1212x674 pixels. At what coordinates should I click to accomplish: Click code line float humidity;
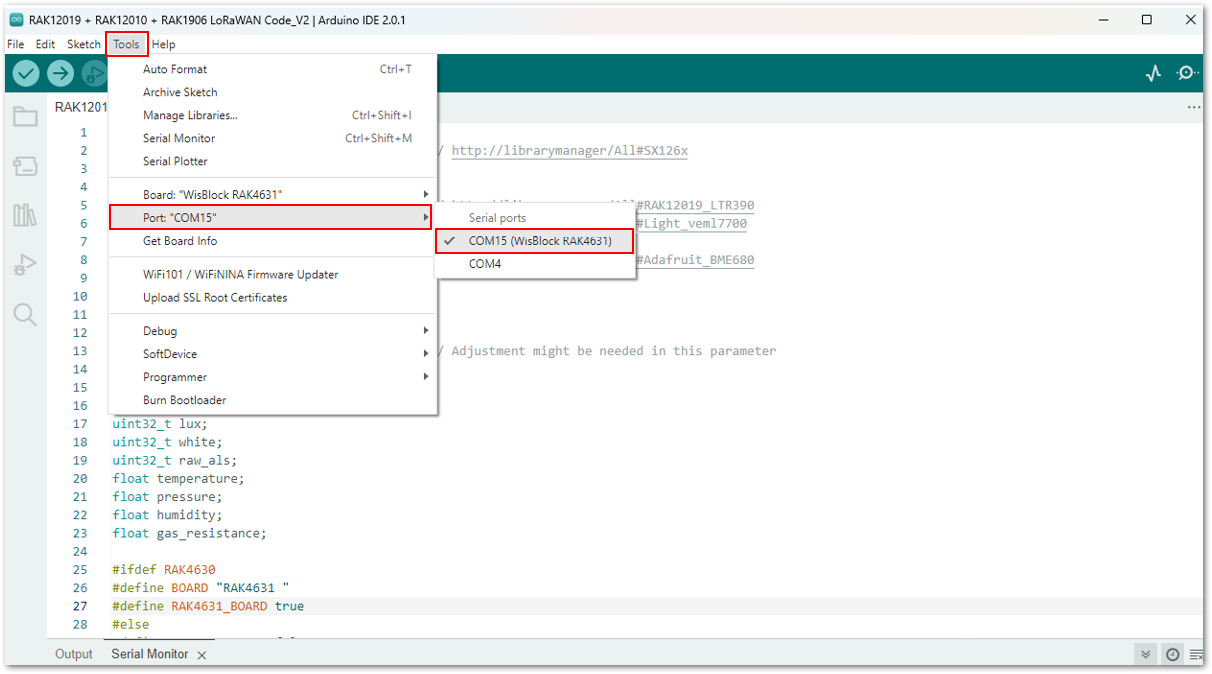(x=168, y=515)
